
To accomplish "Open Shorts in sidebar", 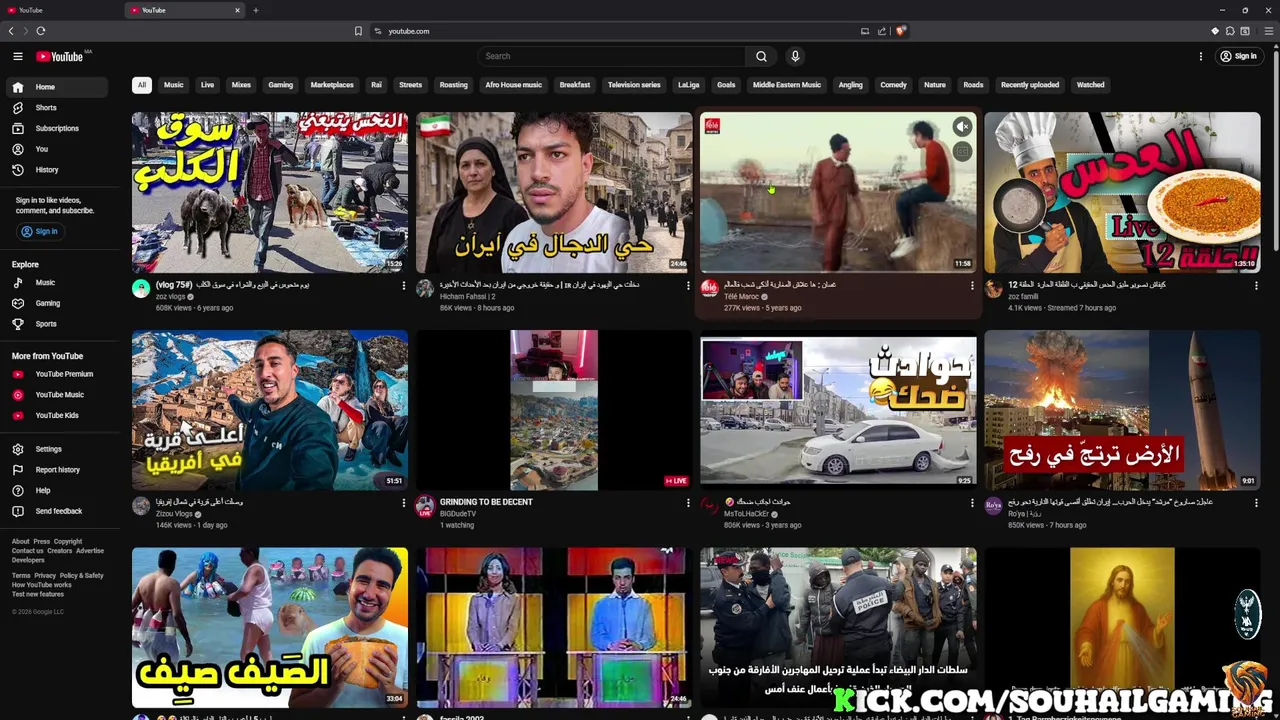I will point(56,108).
